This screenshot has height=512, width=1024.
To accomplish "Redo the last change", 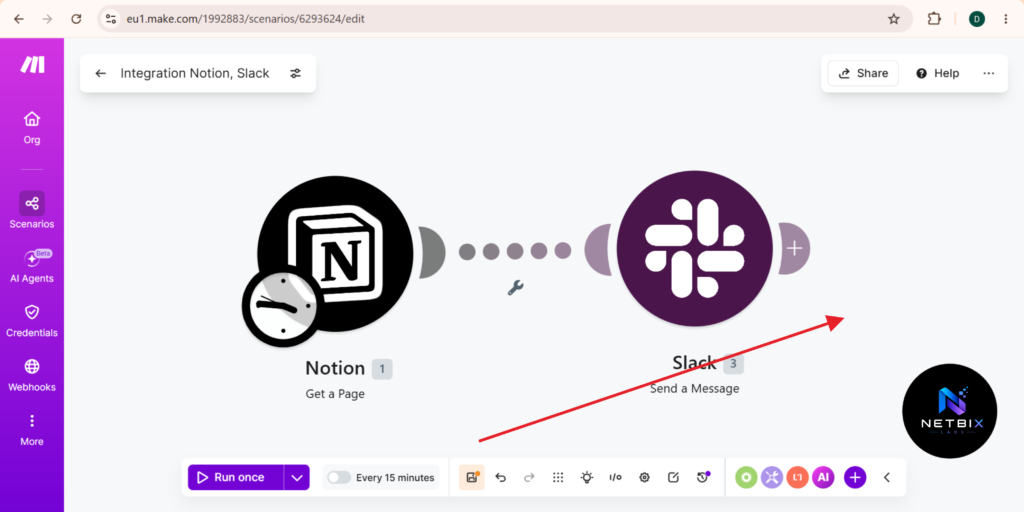I will point(530,477).
